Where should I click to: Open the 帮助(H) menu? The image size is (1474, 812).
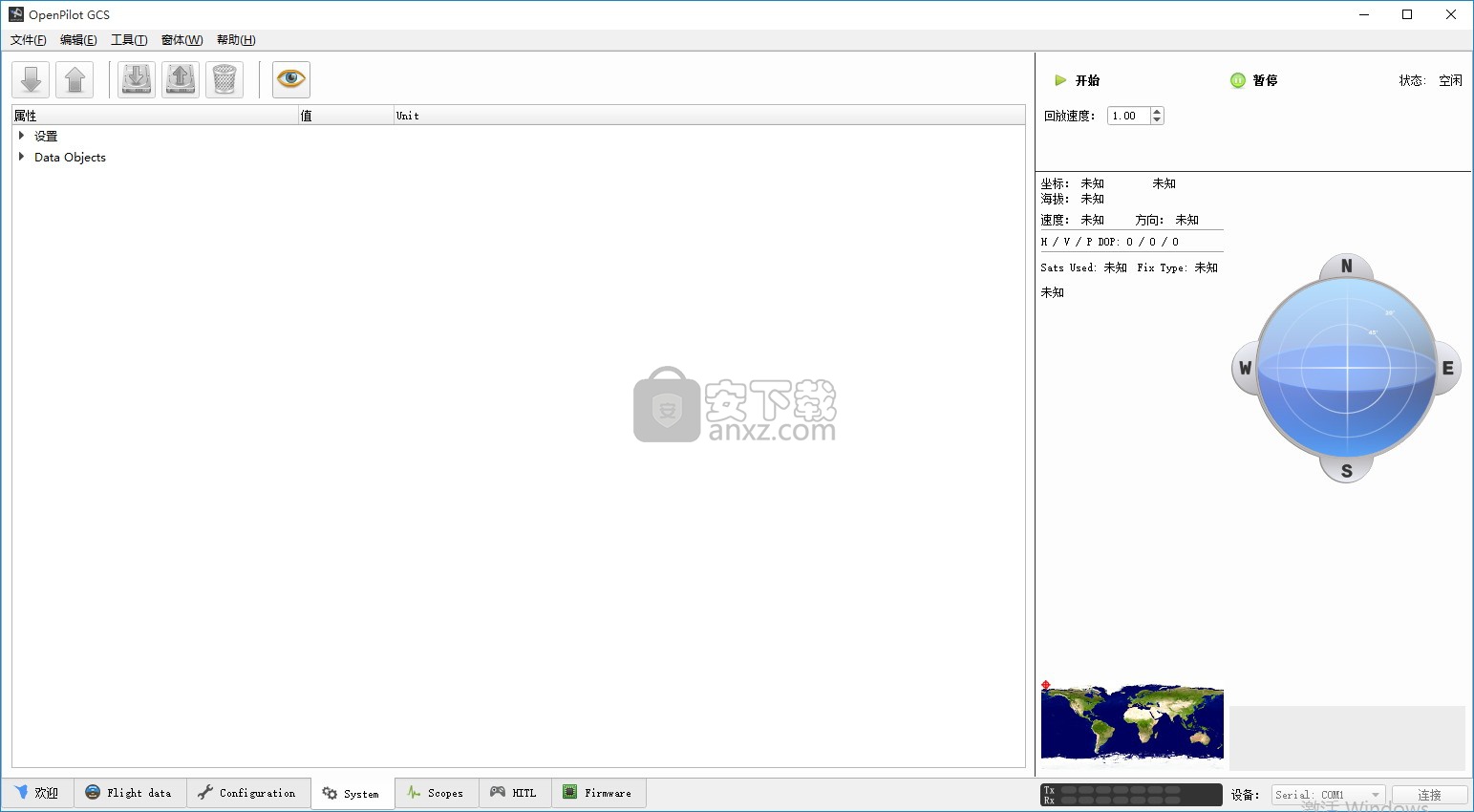(236, 40)
